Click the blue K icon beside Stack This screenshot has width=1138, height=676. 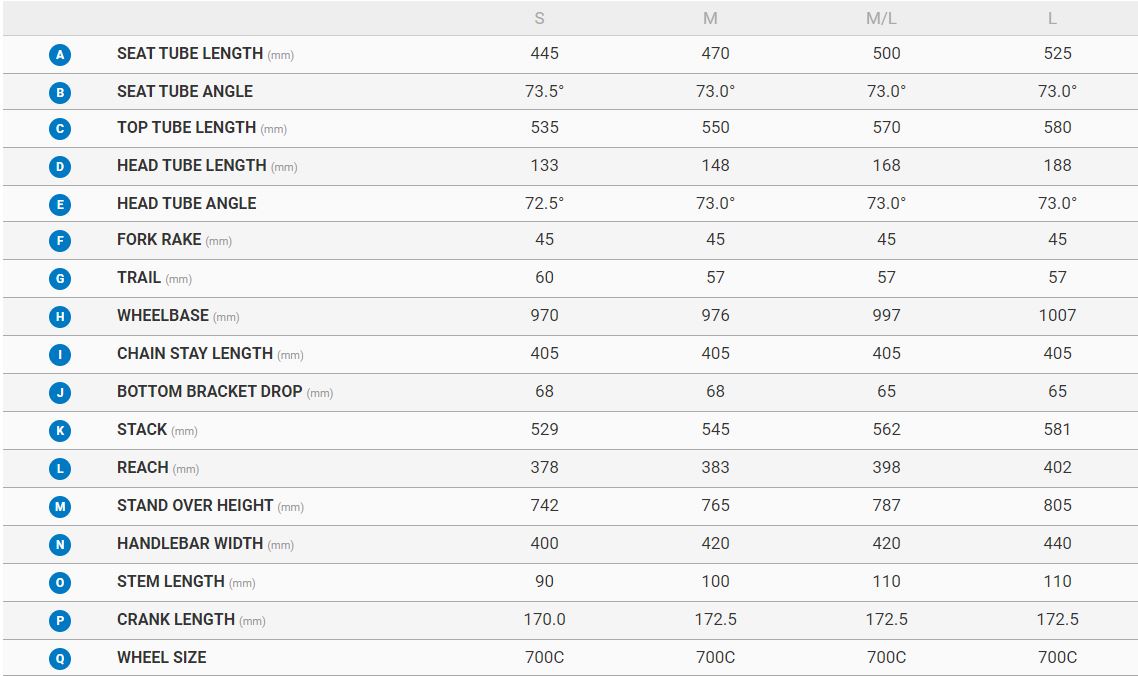click(x=60, y=431)
